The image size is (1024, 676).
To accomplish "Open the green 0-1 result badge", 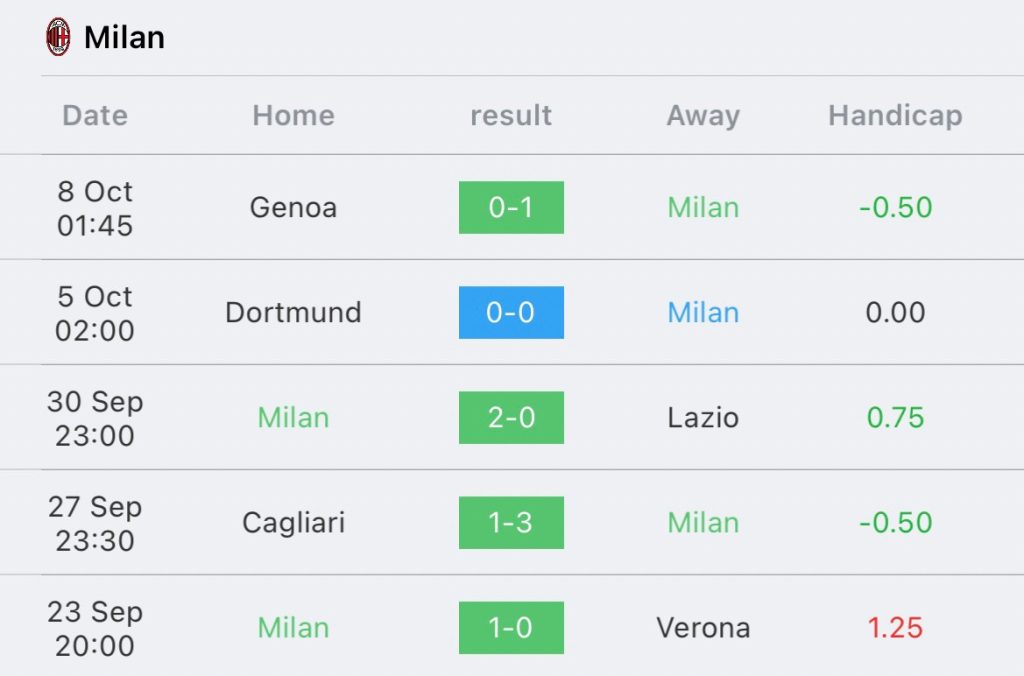I will pos(511,208).
